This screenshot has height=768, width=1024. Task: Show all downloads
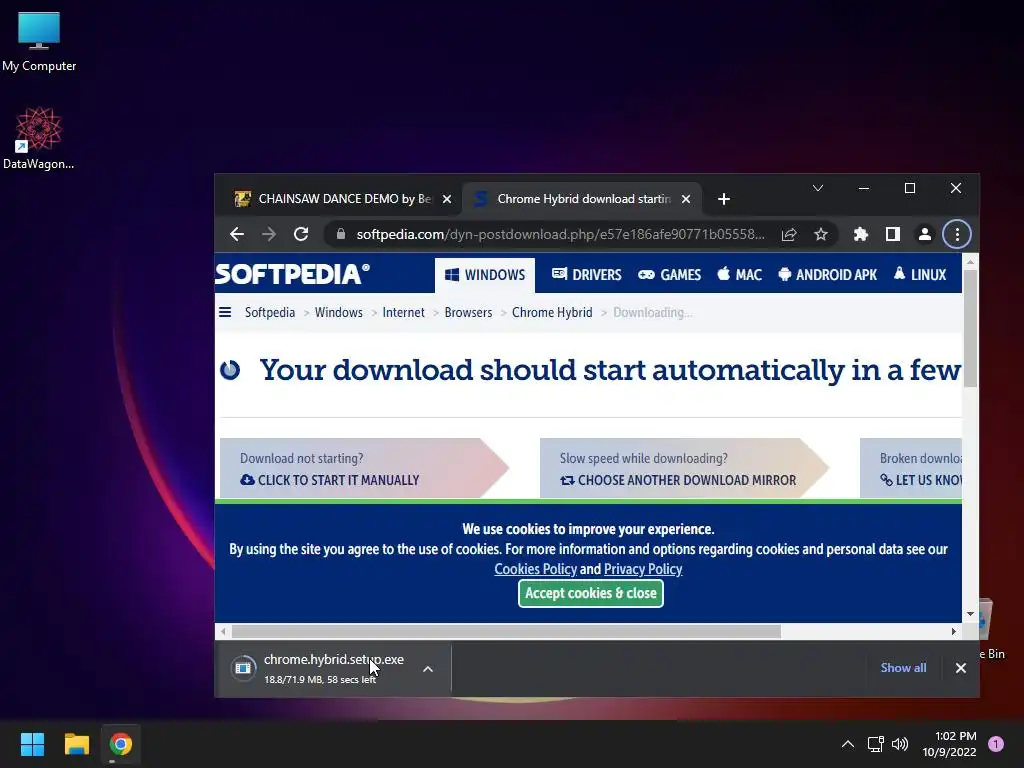[x=903, y=667]
